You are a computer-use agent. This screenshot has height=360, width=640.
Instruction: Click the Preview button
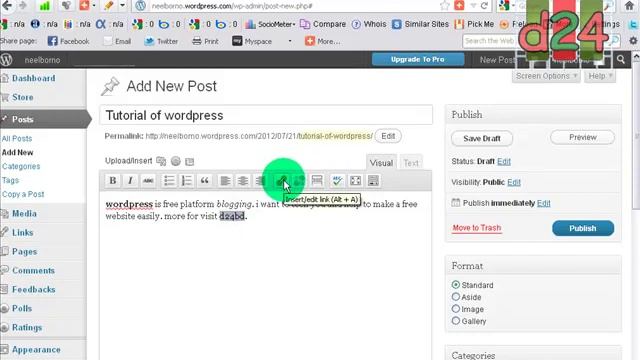[x=582, y=138]
